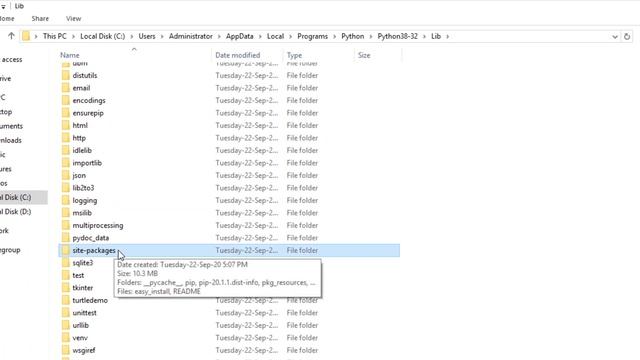Expand chevron after Programs in the path

point(335,37)
